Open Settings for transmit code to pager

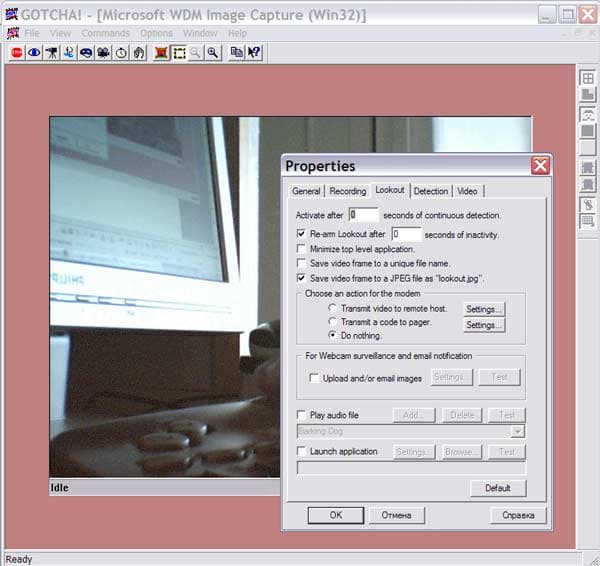click(484, 325)
